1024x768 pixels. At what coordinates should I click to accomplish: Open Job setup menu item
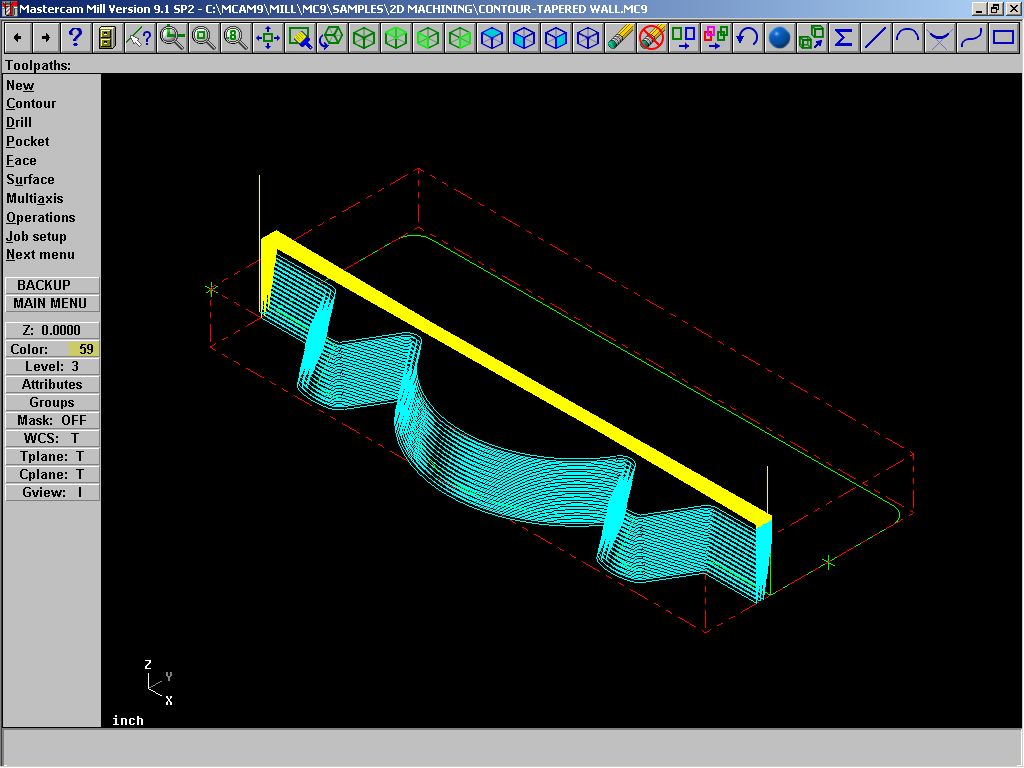[36, 236]
